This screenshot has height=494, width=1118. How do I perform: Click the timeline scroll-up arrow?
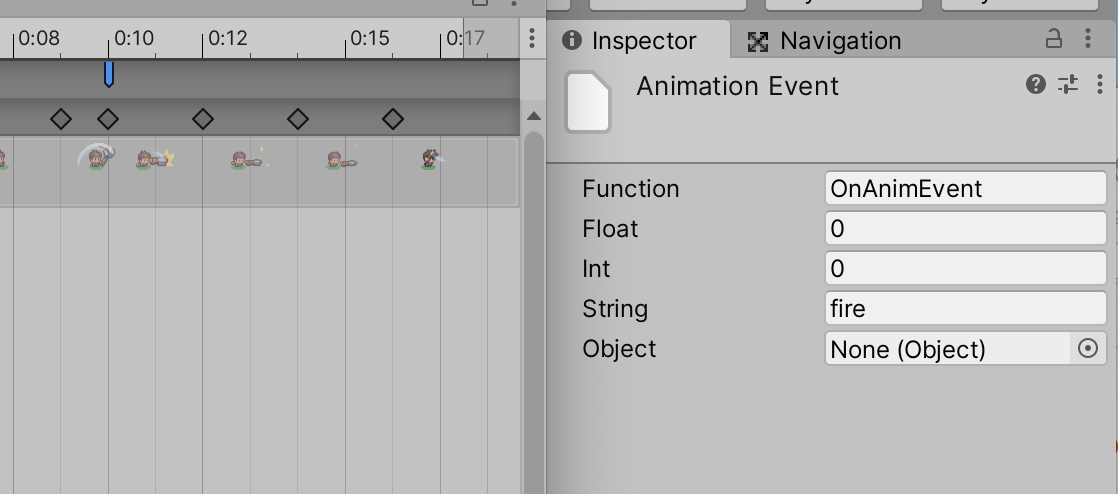(533, 116)
